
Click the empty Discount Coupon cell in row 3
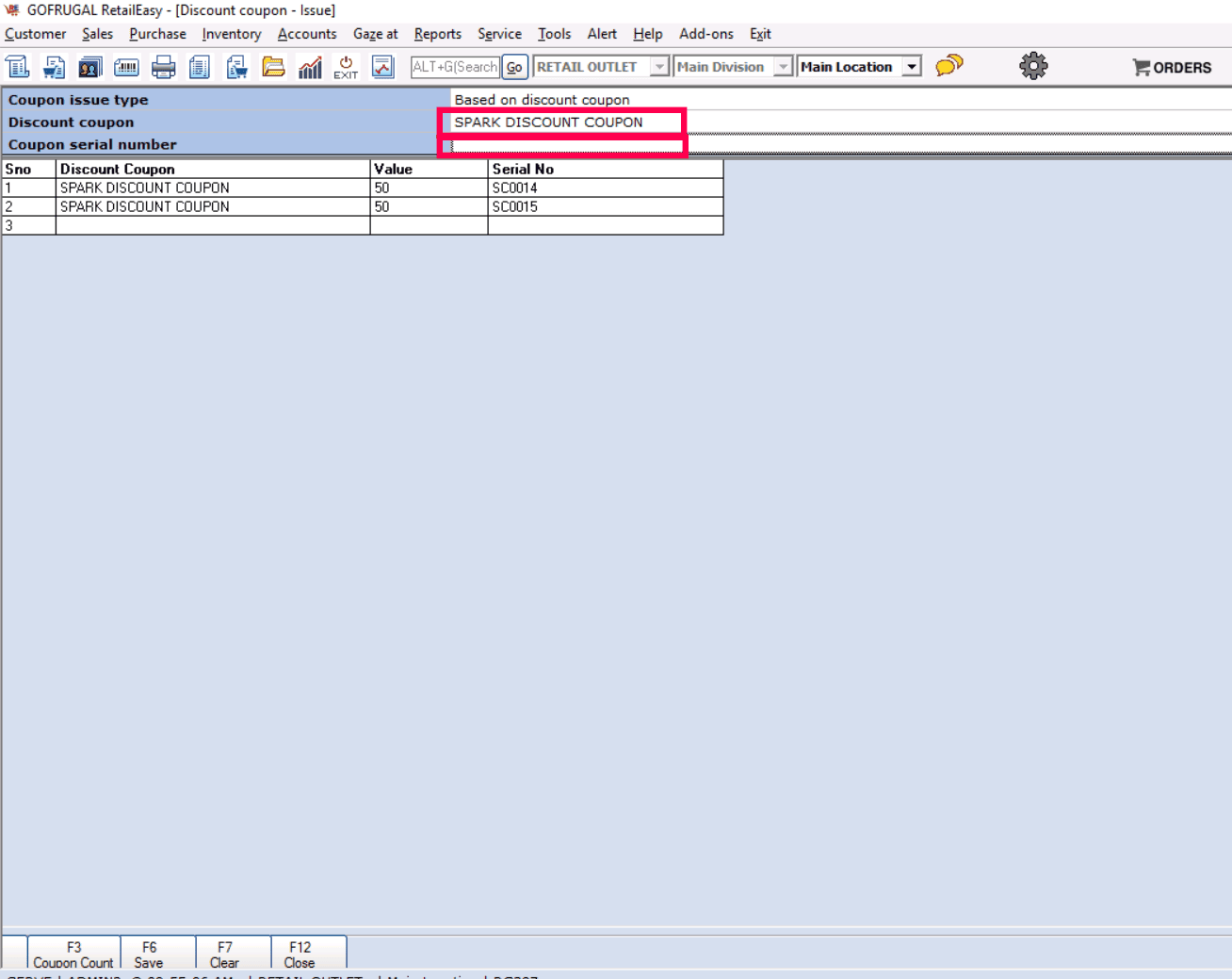coord(213,226)
